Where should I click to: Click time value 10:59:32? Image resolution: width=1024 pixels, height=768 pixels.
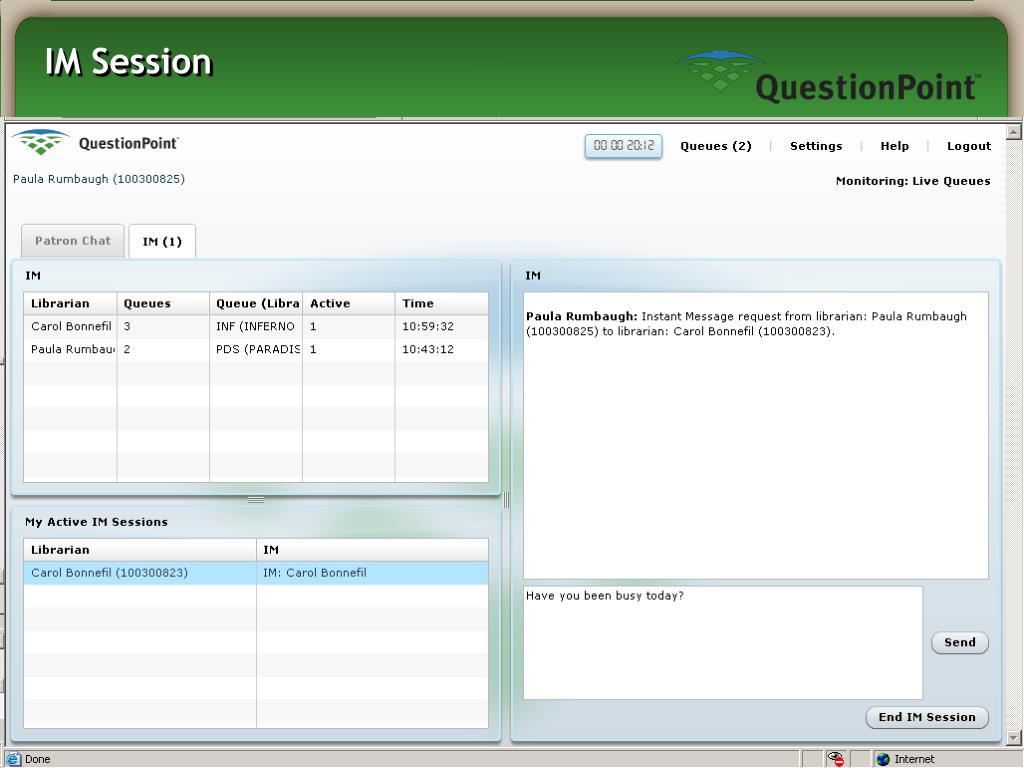(x=428, y=326)
